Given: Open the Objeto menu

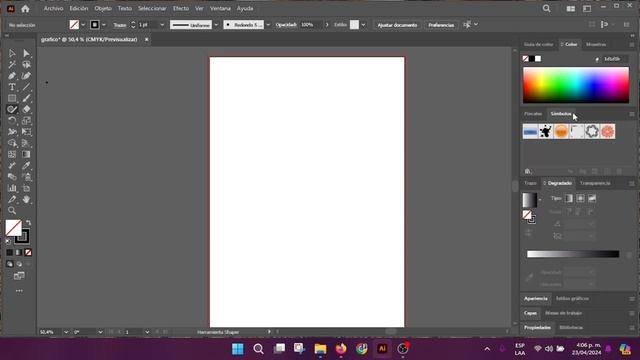Looking at the screenshot, I should (x=103, y=9).
